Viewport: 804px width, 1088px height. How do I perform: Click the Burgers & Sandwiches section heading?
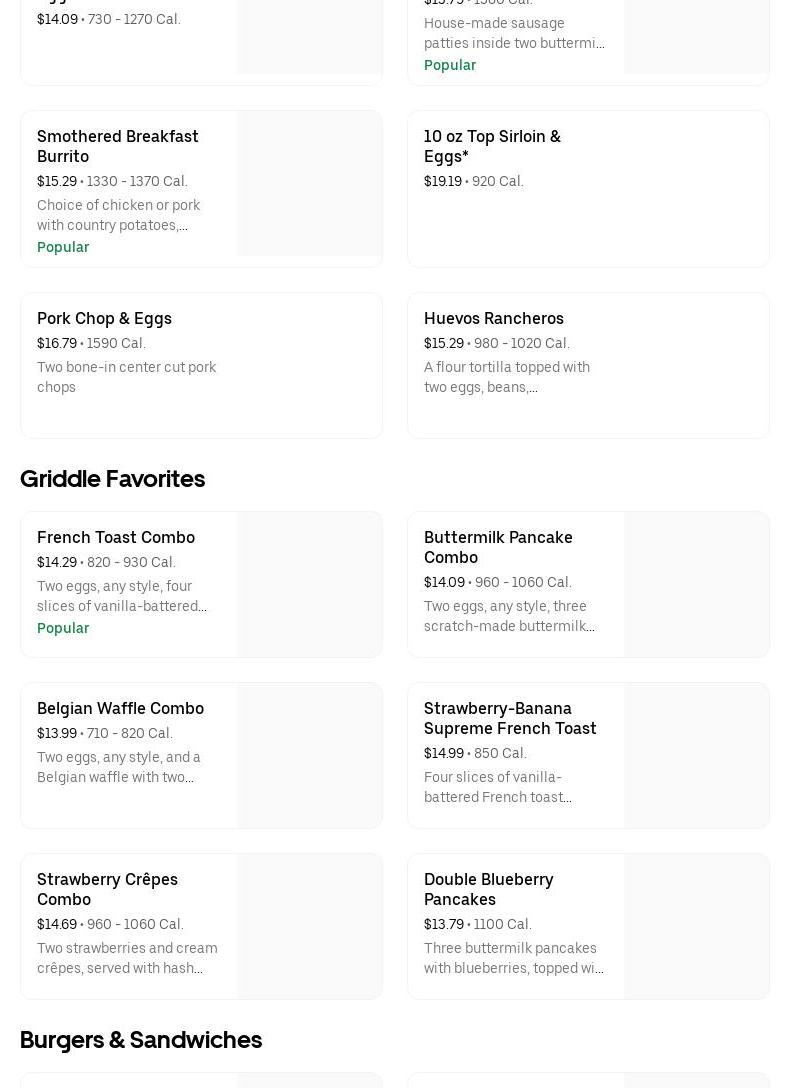click(x=141, y=1040)
